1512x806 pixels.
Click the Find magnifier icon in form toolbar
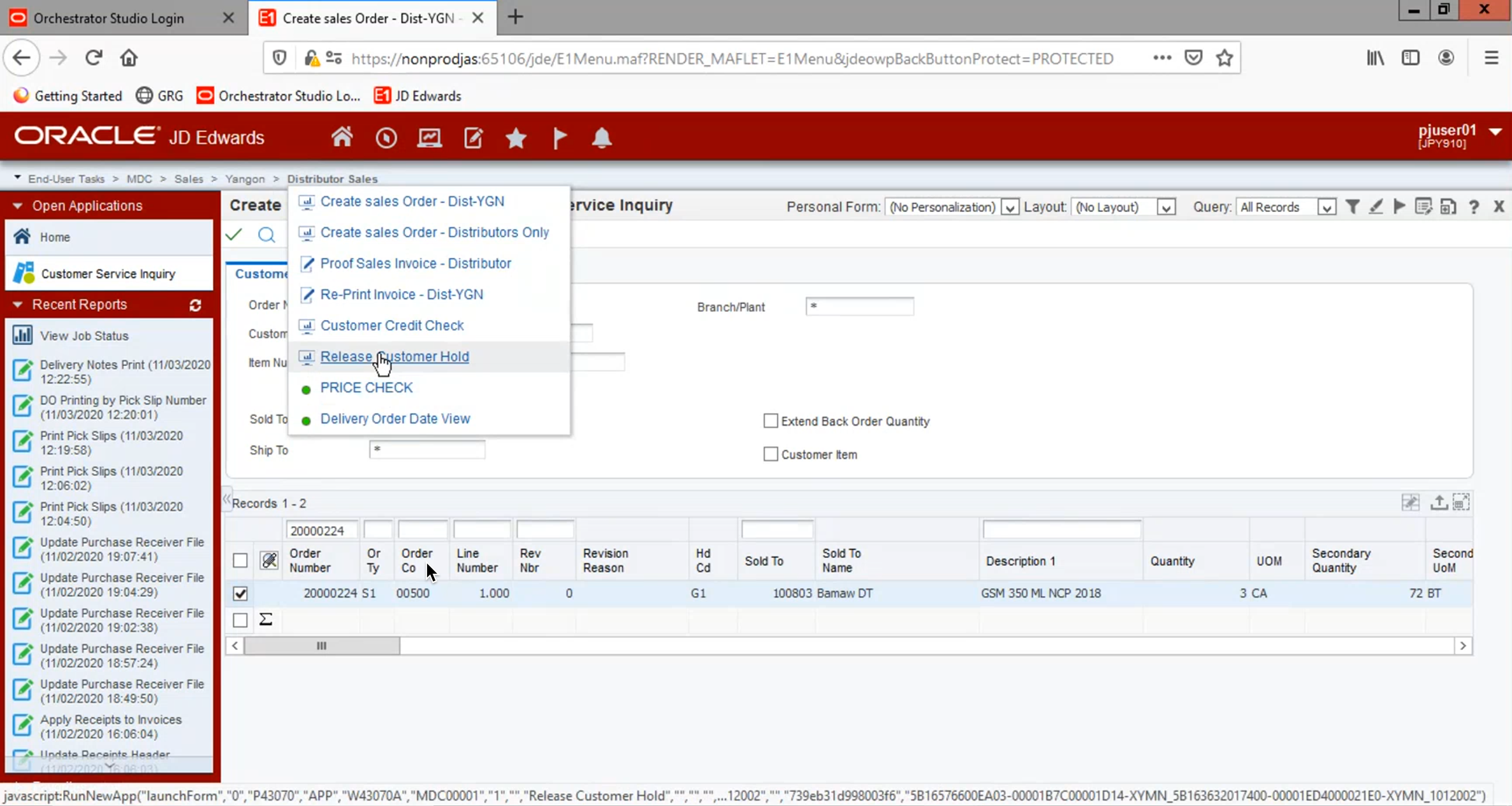tap(266, 235)
